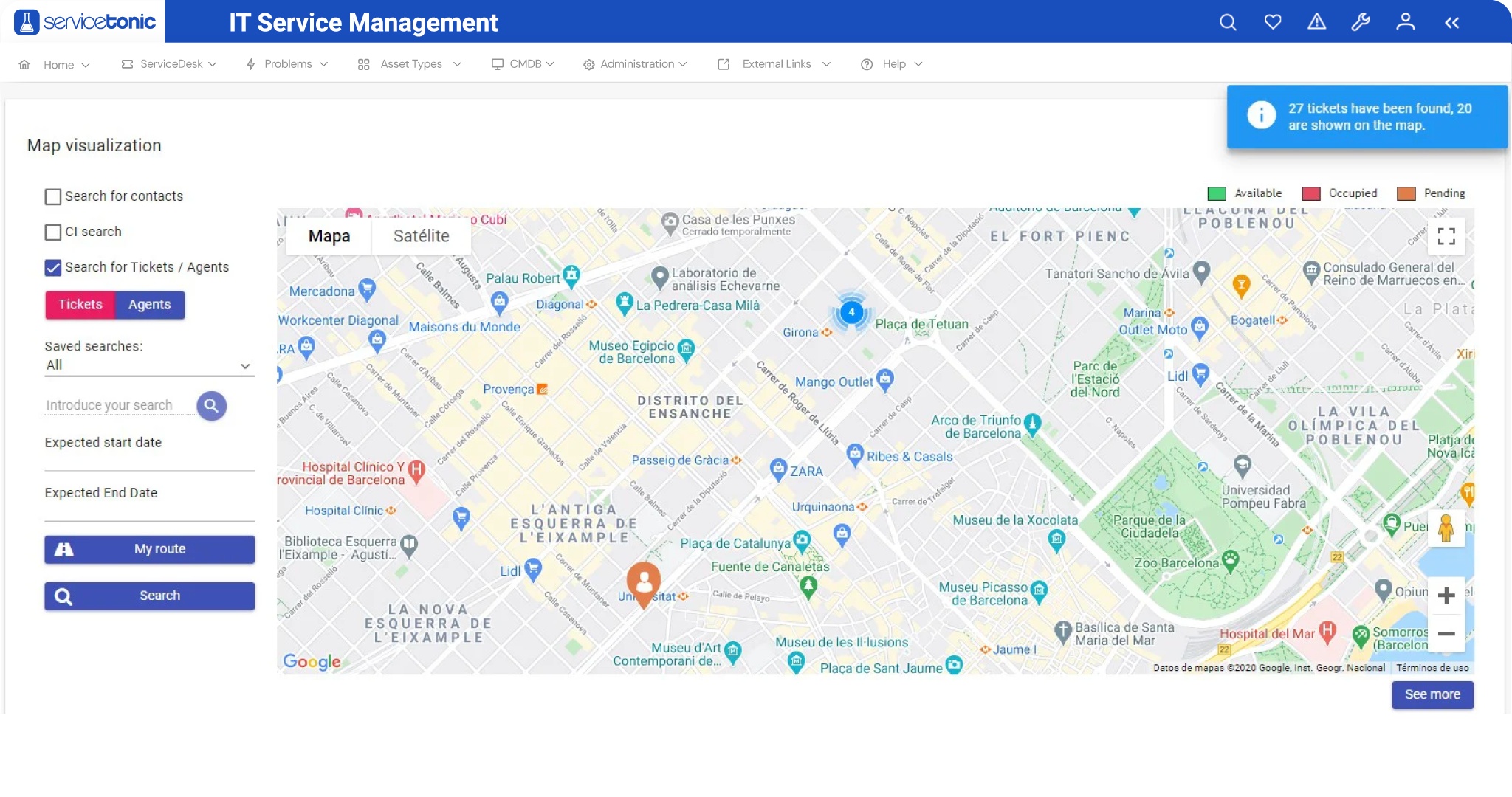1512x797 pixels.
Task: Click the Pending orange legend swatch
Action: point(1406,193)
